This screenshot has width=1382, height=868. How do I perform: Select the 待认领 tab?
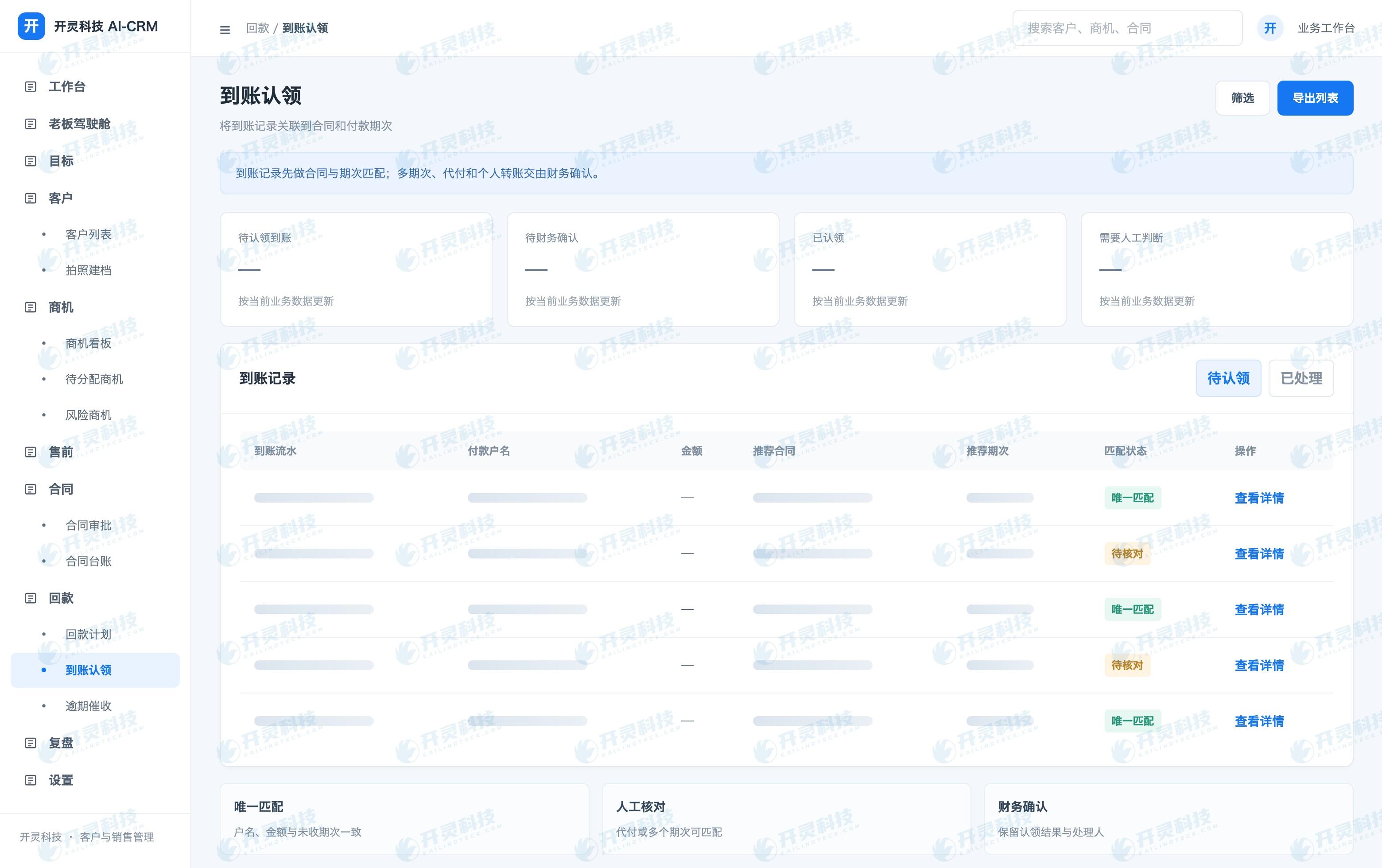pyautogui.click(x=1229, y=378)
